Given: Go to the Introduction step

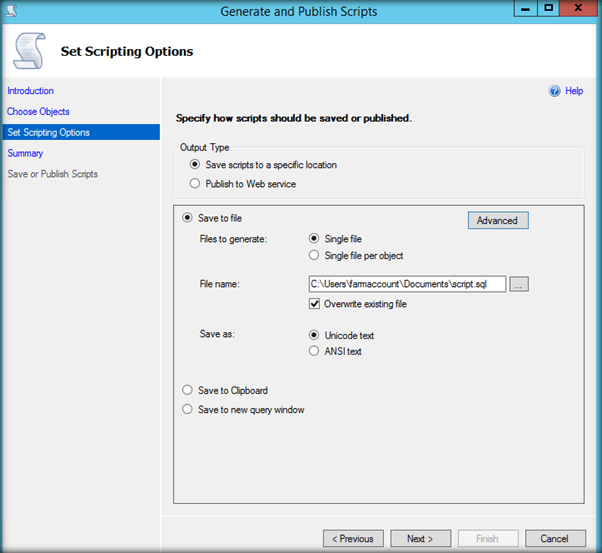Looking at the screenshot, I should coord(30,91).
